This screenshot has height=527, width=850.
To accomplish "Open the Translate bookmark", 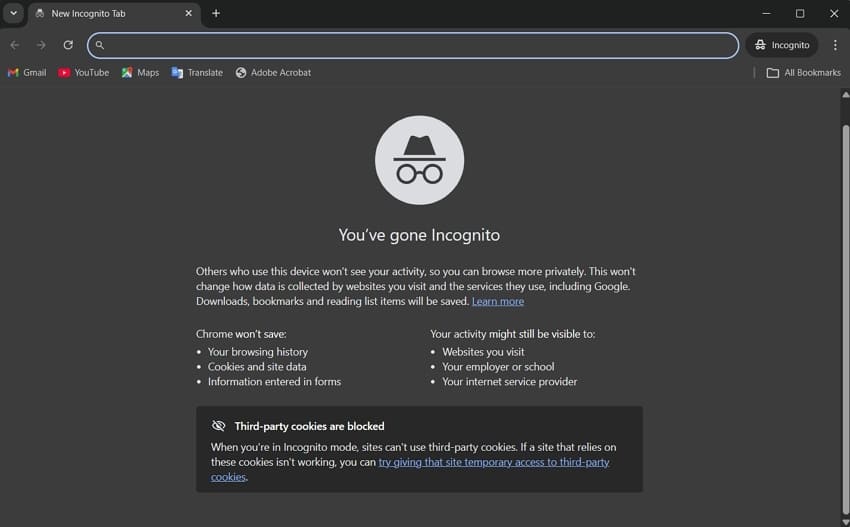I will pos(197,73).
